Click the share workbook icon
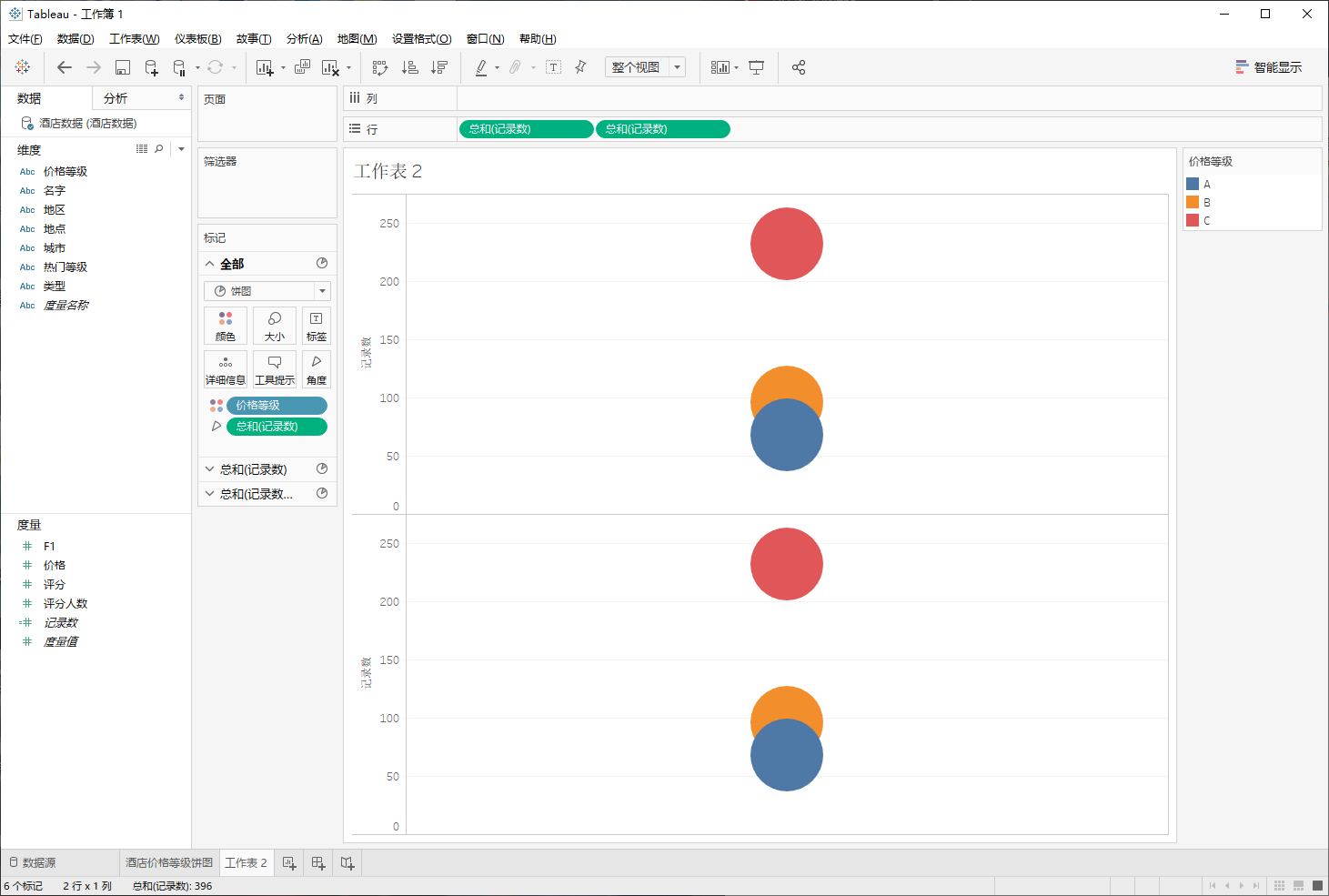The width and height of the screenshot is (1329, 896). [x=799, y=67]
